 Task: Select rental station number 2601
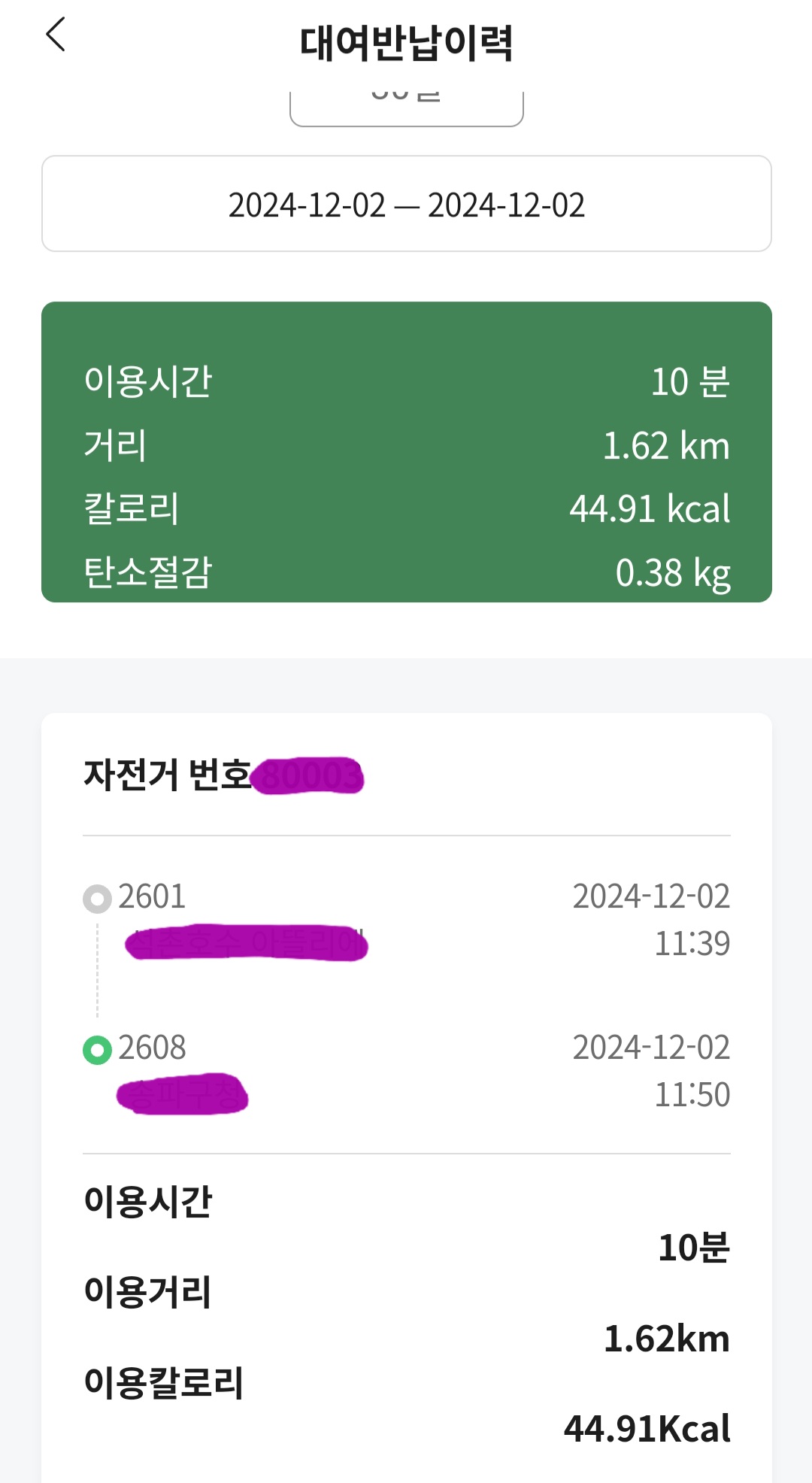point(152,896)
